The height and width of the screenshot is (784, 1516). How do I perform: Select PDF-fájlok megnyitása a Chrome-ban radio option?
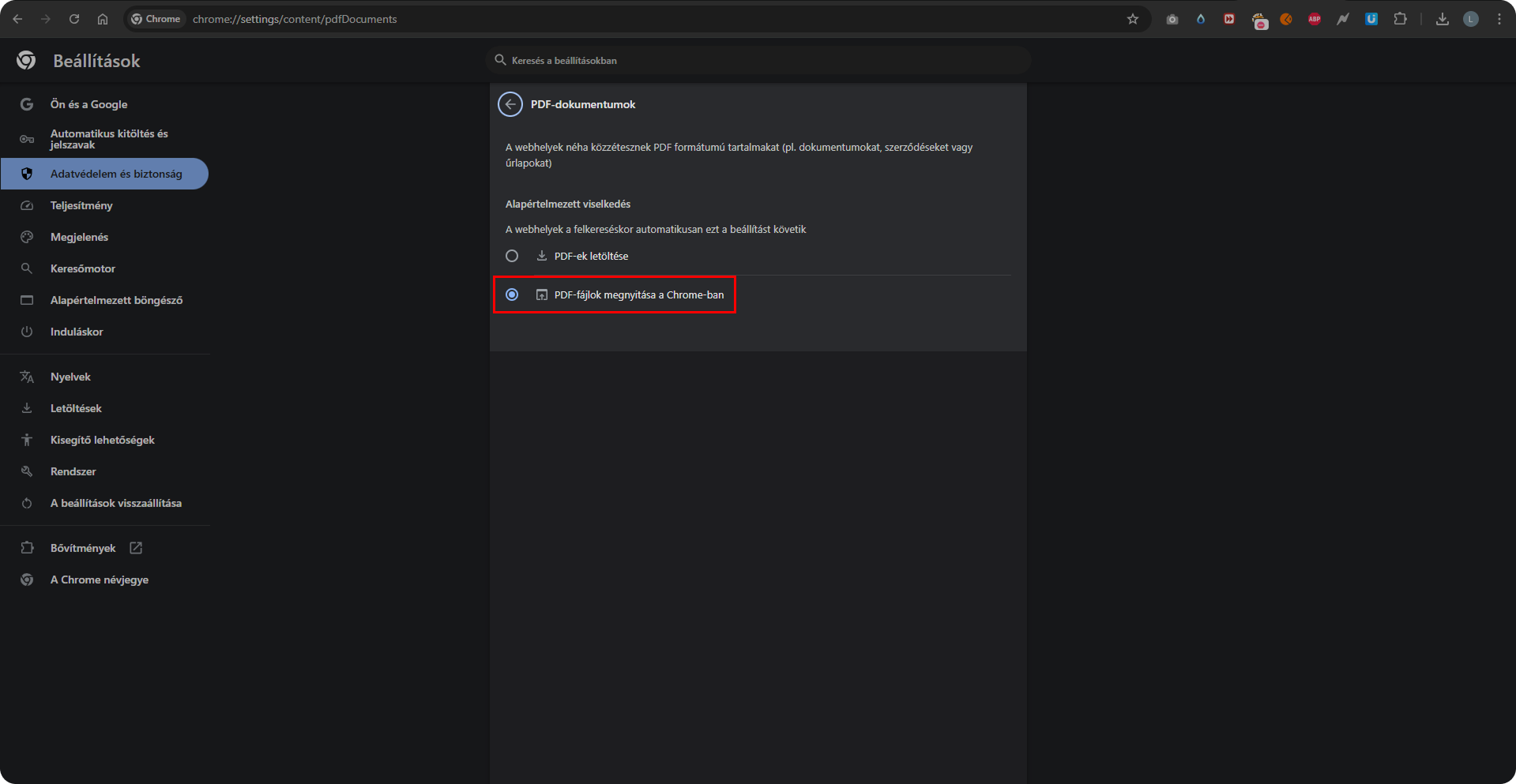pyautogui.click(x=512, y=294)
